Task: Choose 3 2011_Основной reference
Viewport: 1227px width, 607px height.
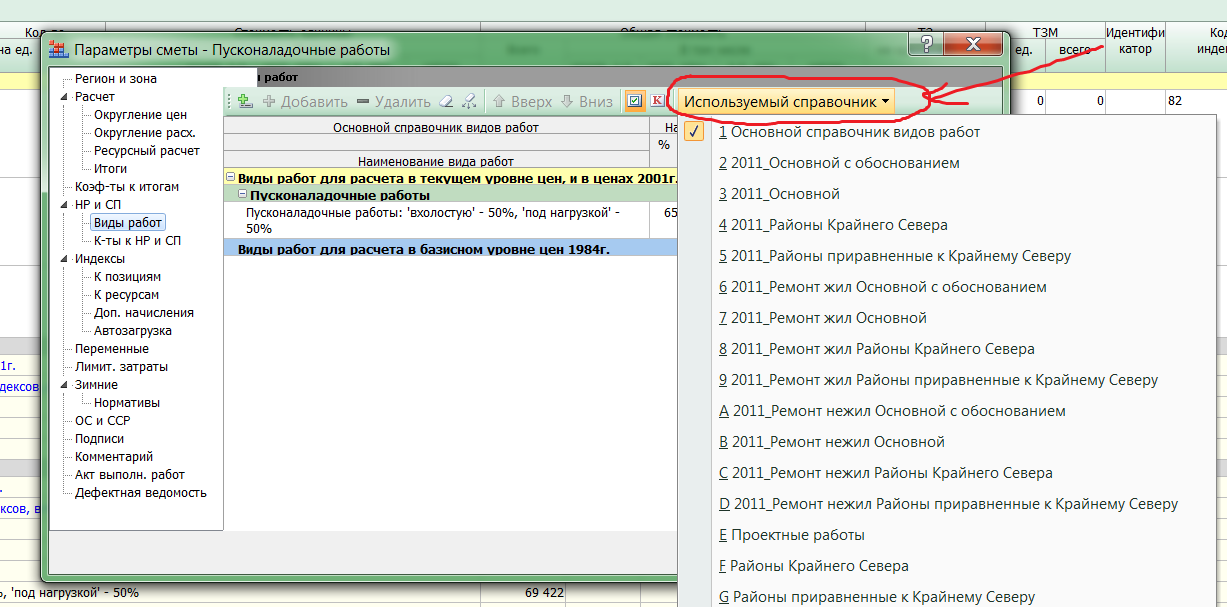Action: point(779,194)
